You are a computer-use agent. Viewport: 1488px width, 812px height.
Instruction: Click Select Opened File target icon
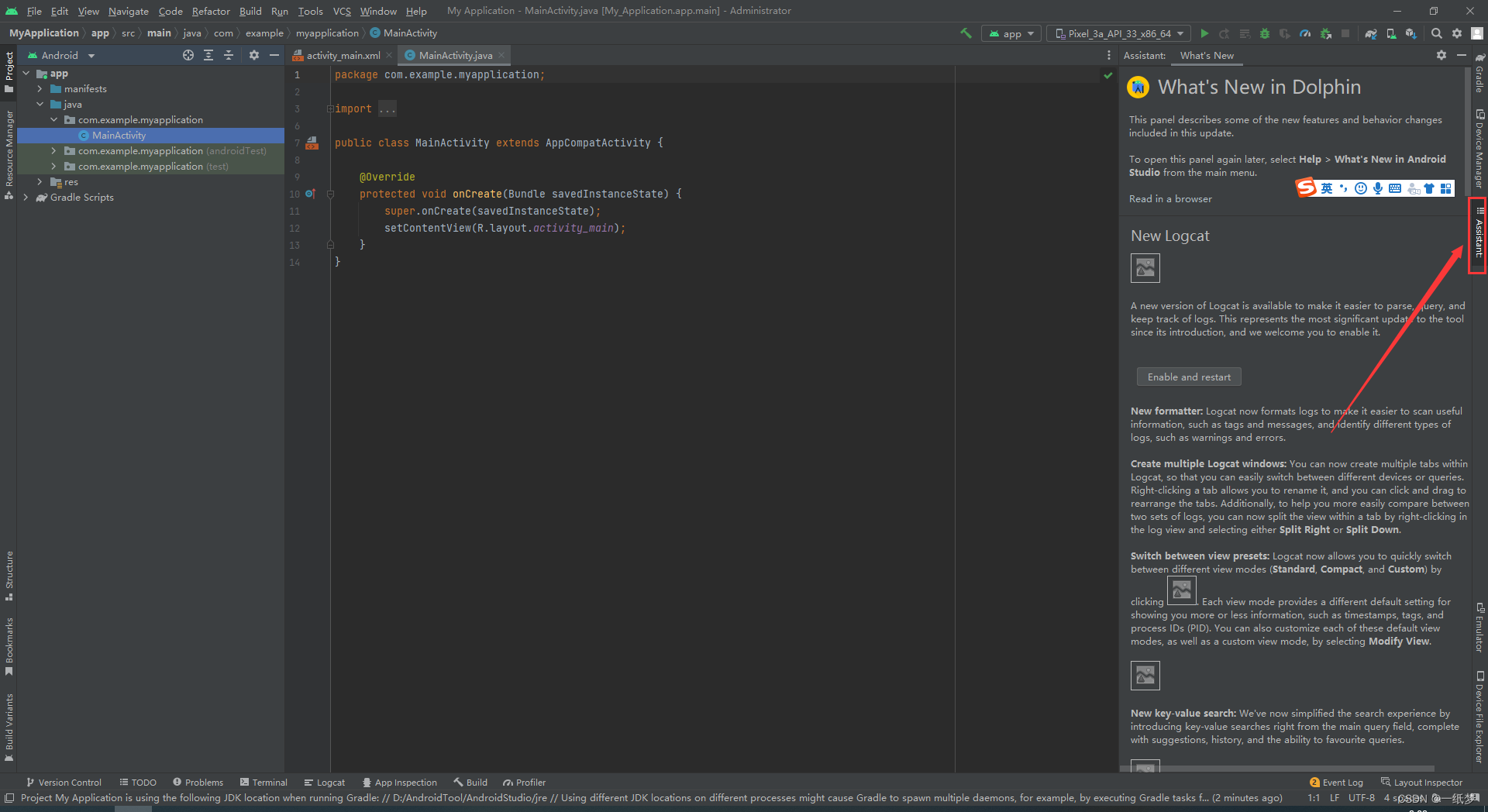pos(188,55)
